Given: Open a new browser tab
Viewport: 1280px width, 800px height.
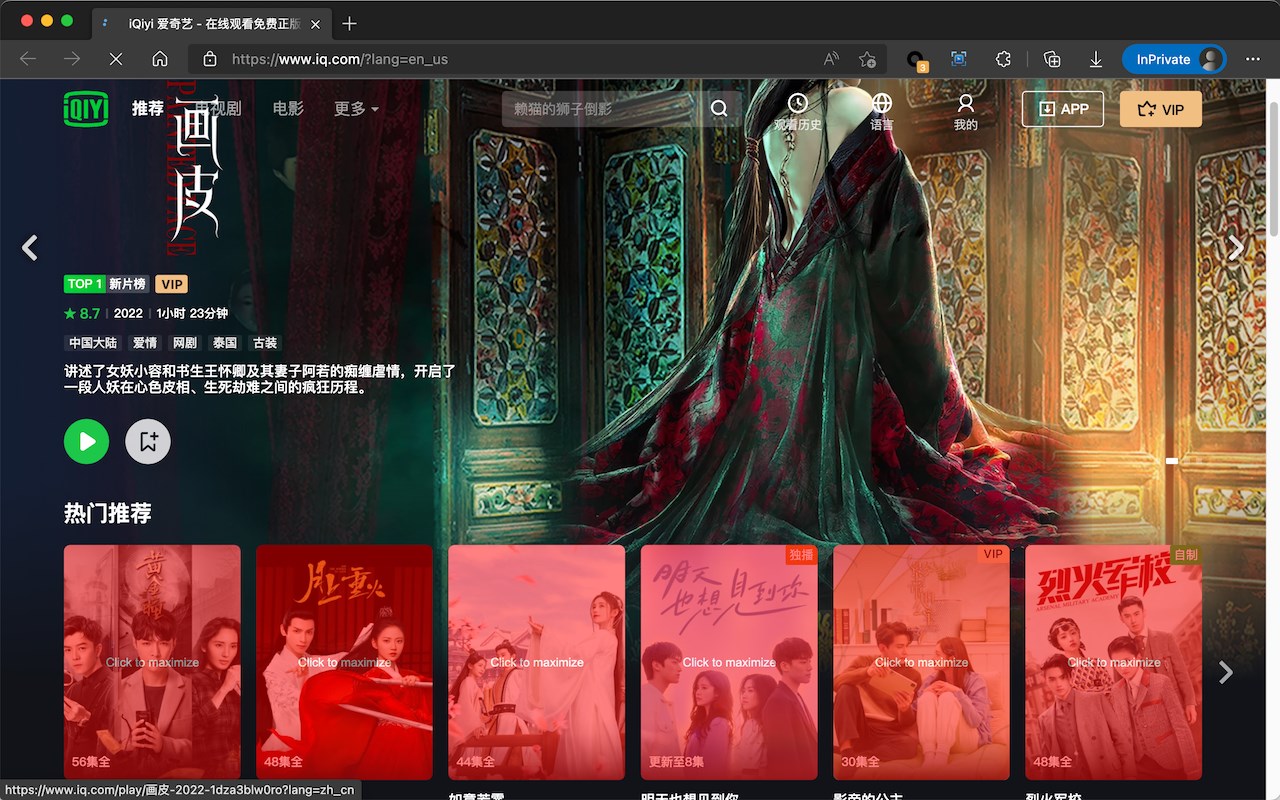Looking at the screenshot, I should [x=349, y=23].
